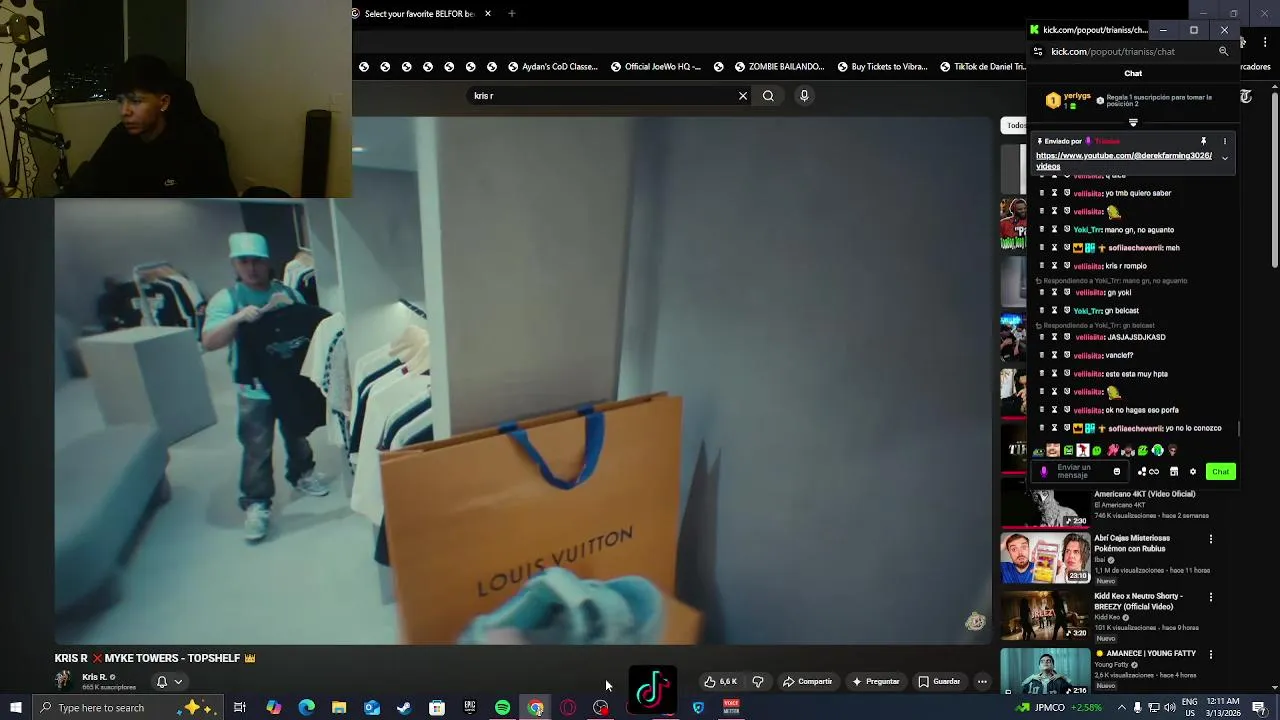
Task: Unpin the pinned message in Kick chat
Action: pyautogui.click(x=1203, y=142)
